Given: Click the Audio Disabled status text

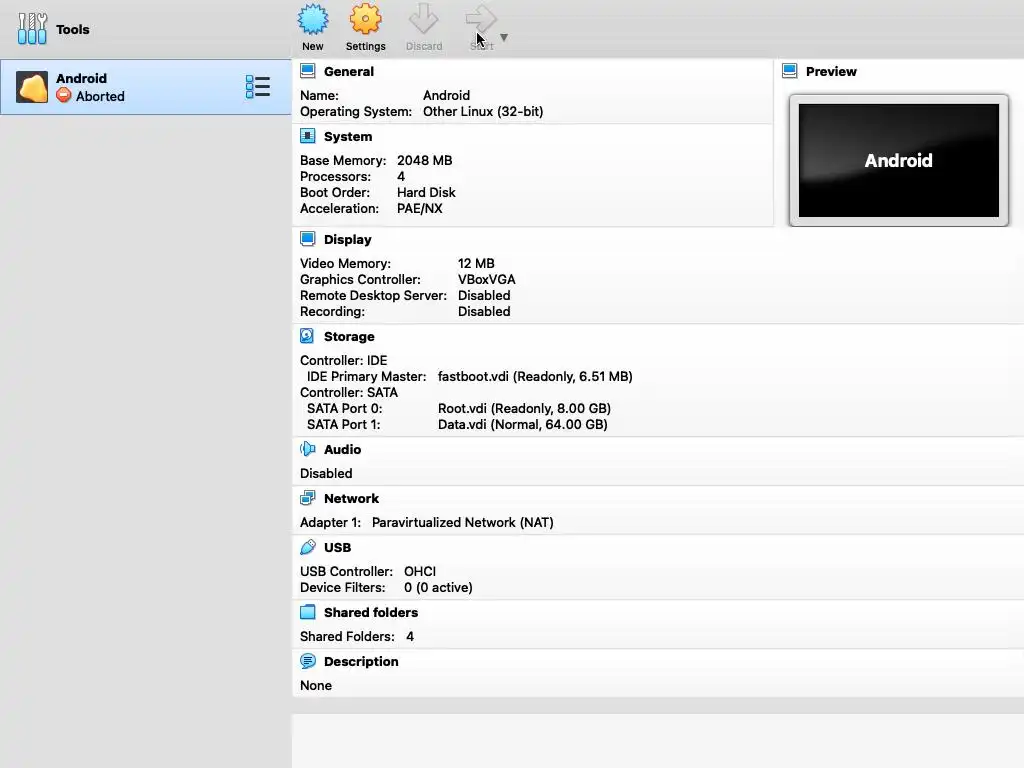Looking at the screenshot, I should coord(326,473).
